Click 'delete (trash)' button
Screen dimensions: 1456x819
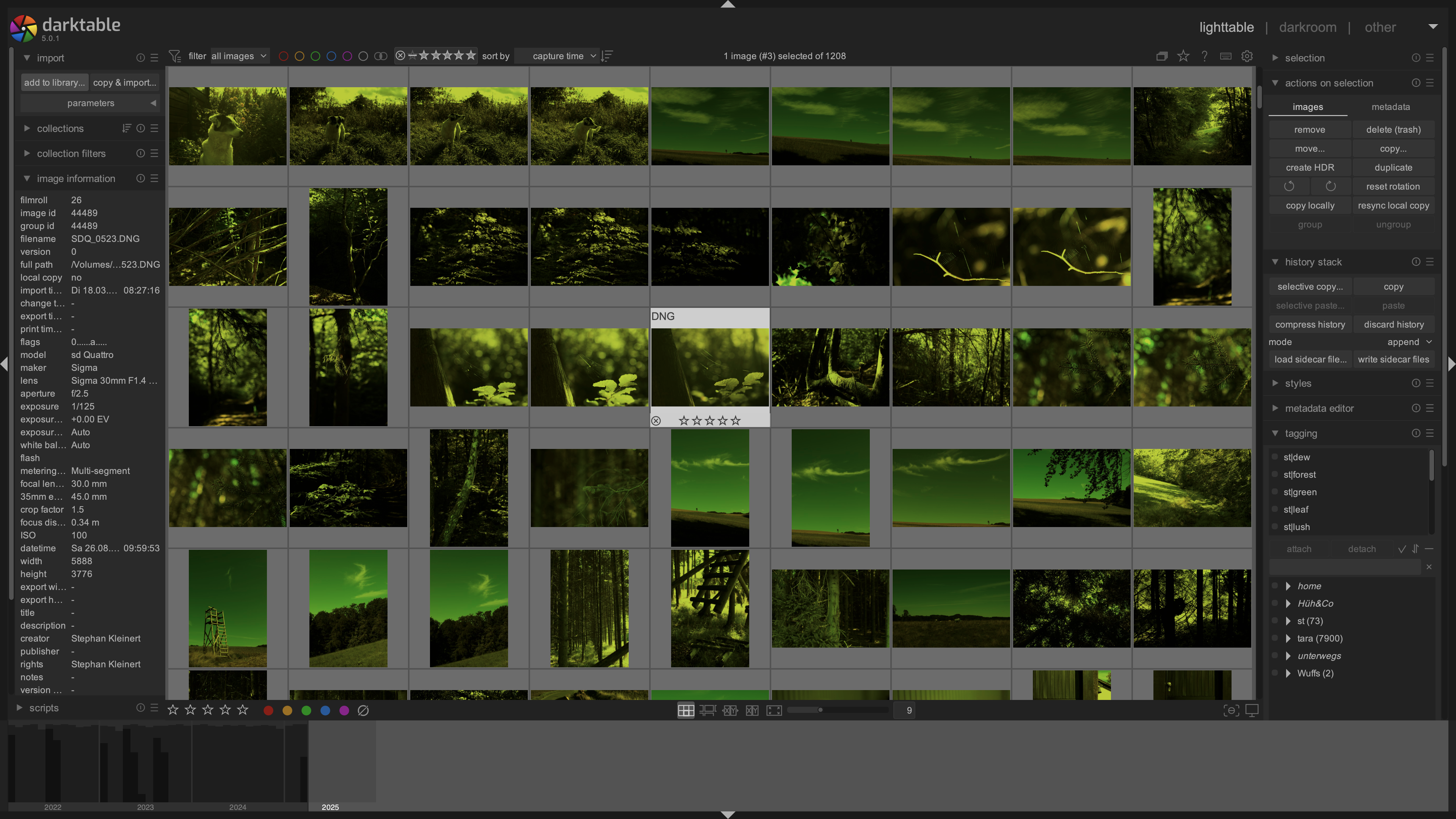click(1393, 129)
